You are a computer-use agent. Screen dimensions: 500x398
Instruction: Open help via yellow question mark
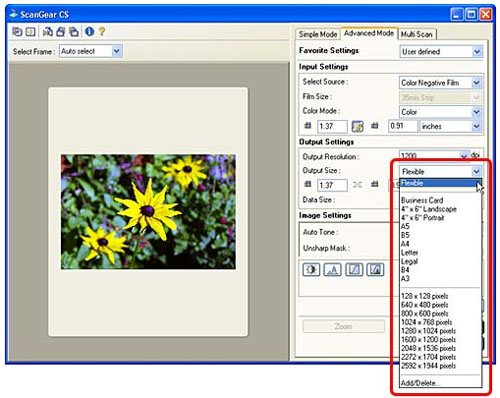point(102,32)
